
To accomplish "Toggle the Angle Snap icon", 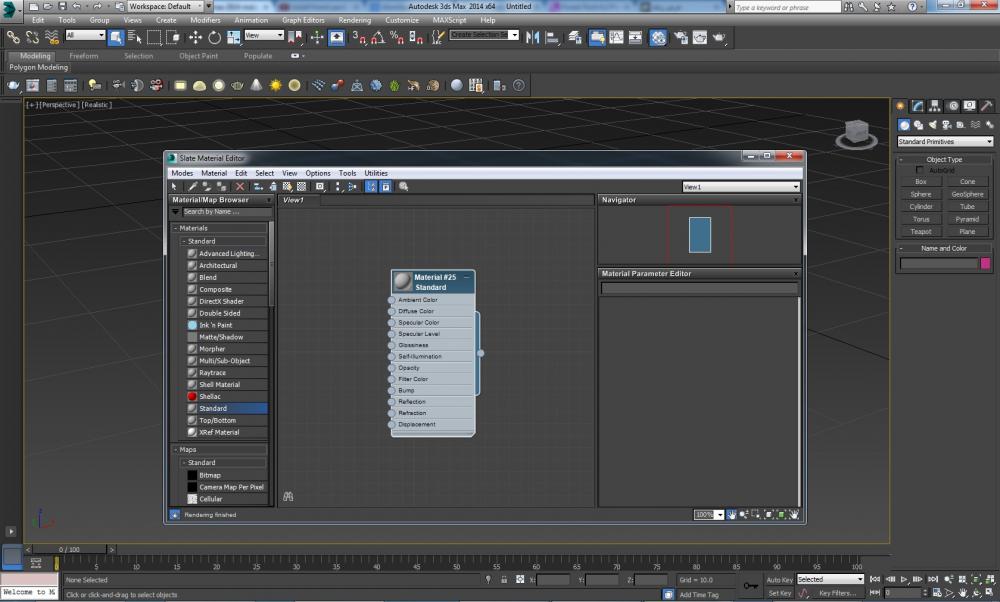I will (x=378, y=38).
